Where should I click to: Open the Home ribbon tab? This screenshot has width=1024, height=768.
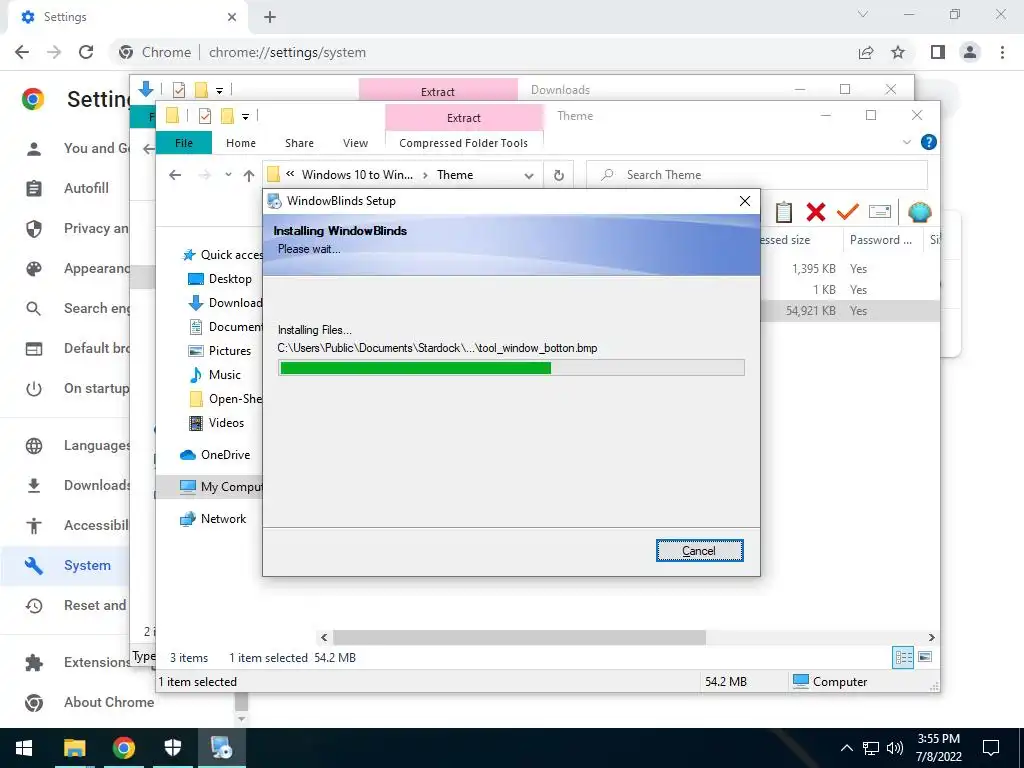(241, 143)
